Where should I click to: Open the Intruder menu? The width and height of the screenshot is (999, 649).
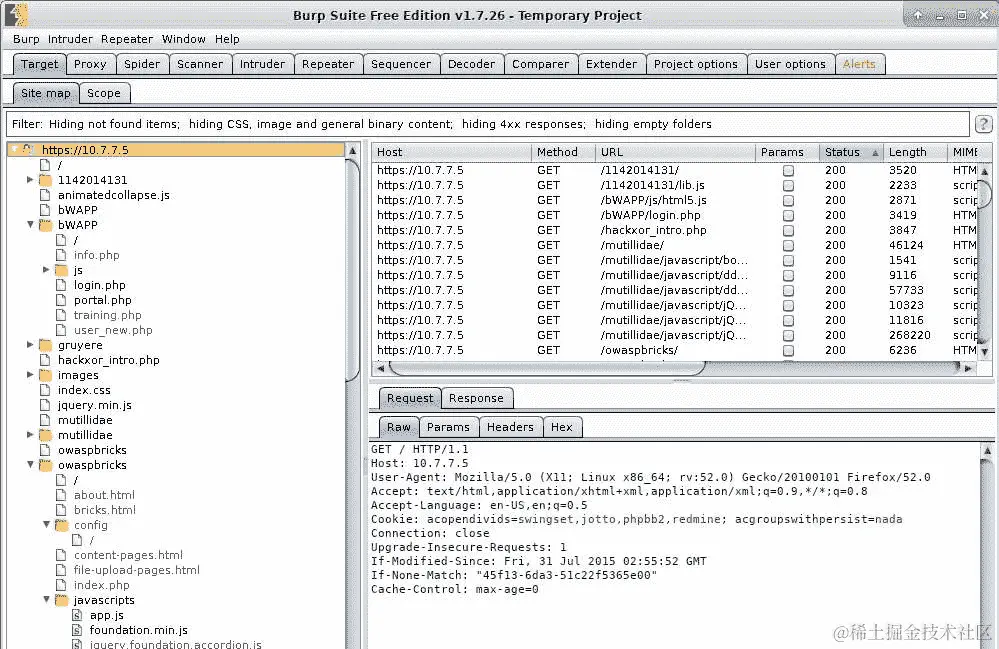(70, 39)
